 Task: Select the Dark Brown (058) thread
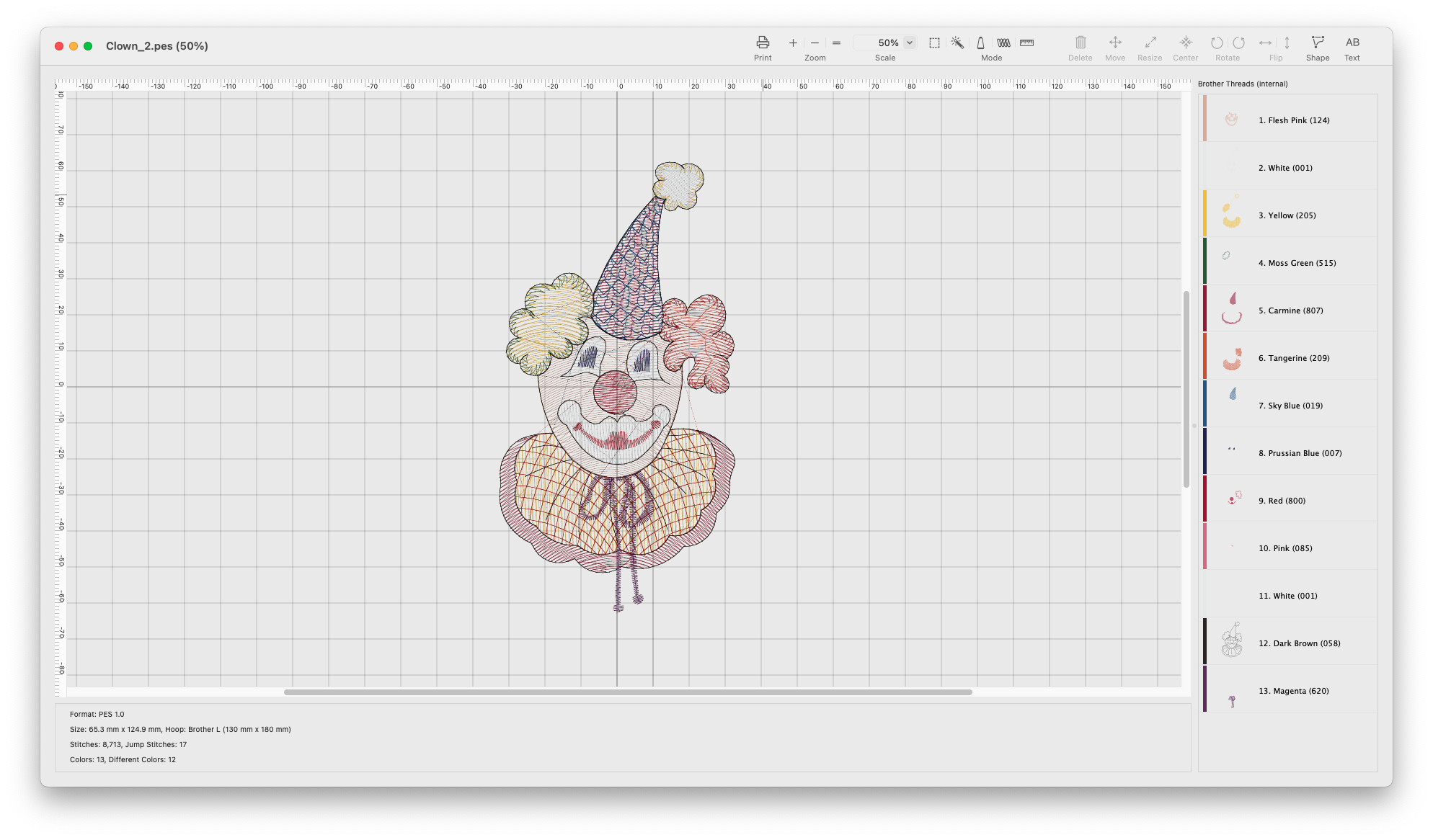tap(1299, 643)
